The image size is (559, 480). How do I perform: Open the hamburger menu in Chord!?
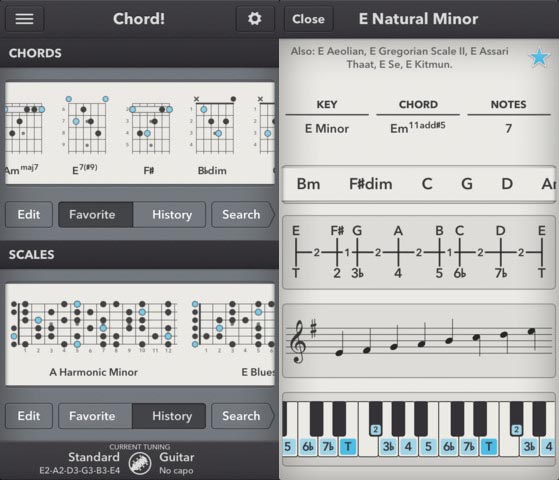[24, 19]
